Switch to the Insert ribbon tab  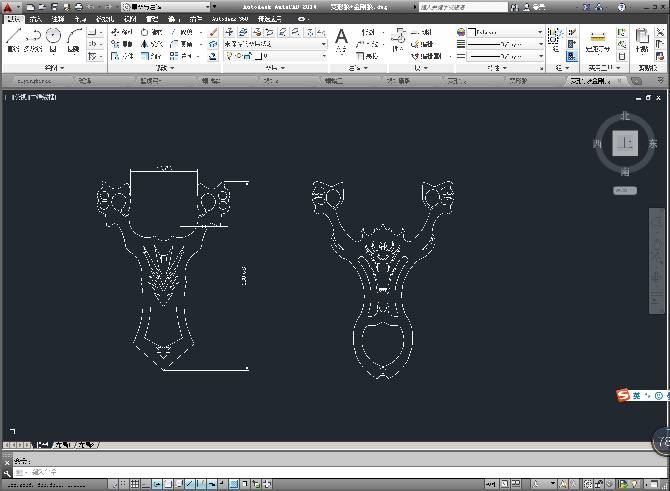pos(35,19)
